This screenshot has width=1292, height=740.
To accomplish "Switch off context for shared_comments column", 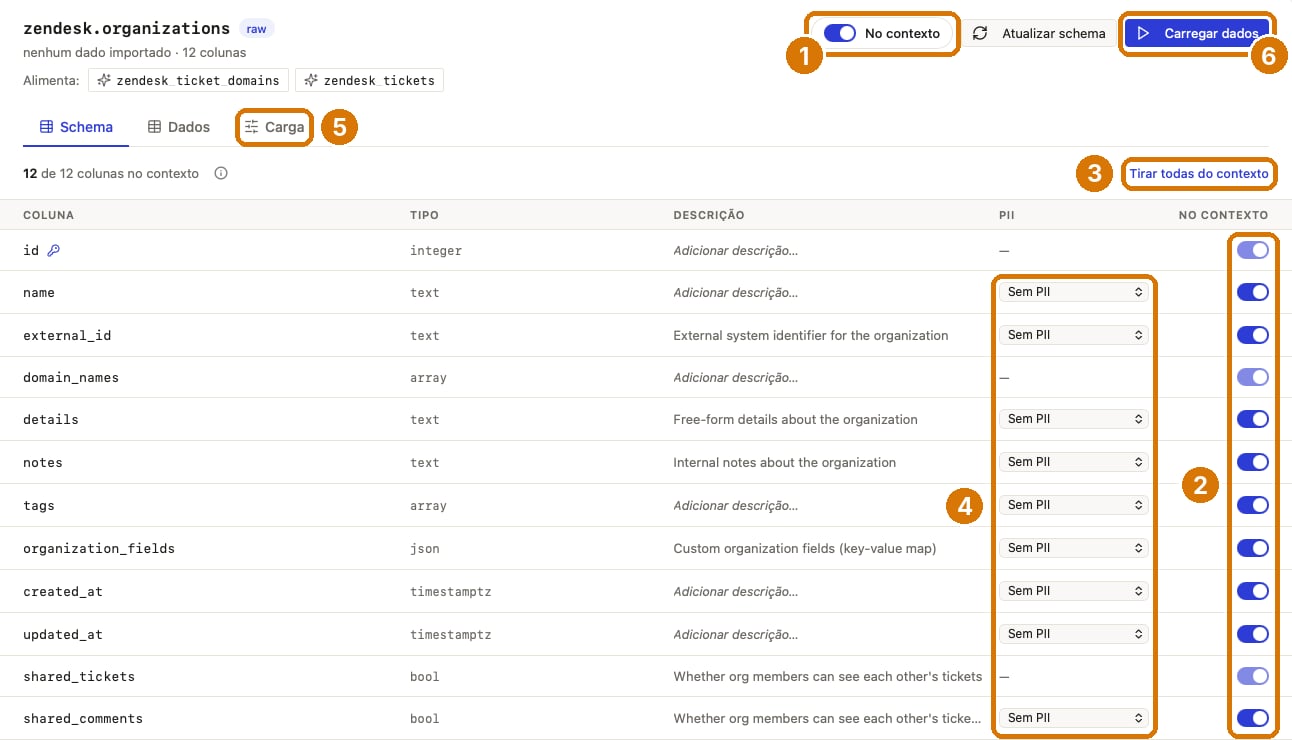I will (1253, 718).
